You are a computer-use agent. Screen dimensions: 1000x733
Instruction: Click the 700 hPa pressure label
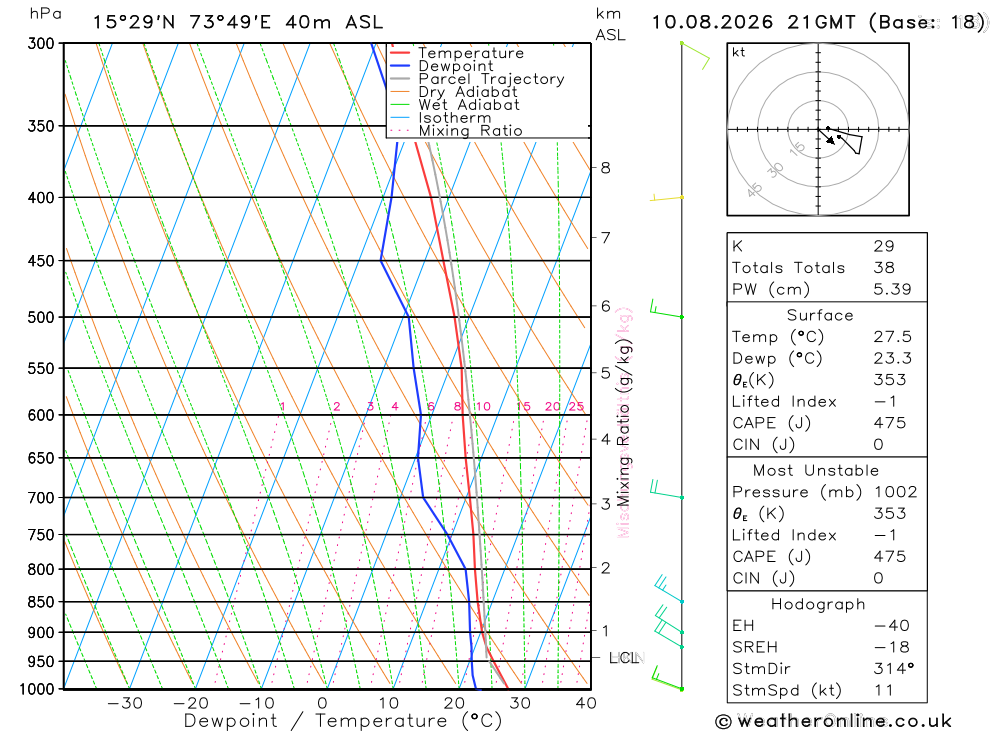[41, 498]
